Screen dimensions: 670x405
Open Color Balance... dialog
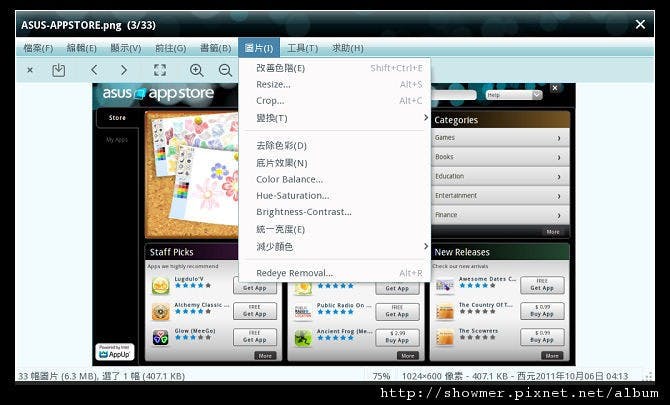335,179
